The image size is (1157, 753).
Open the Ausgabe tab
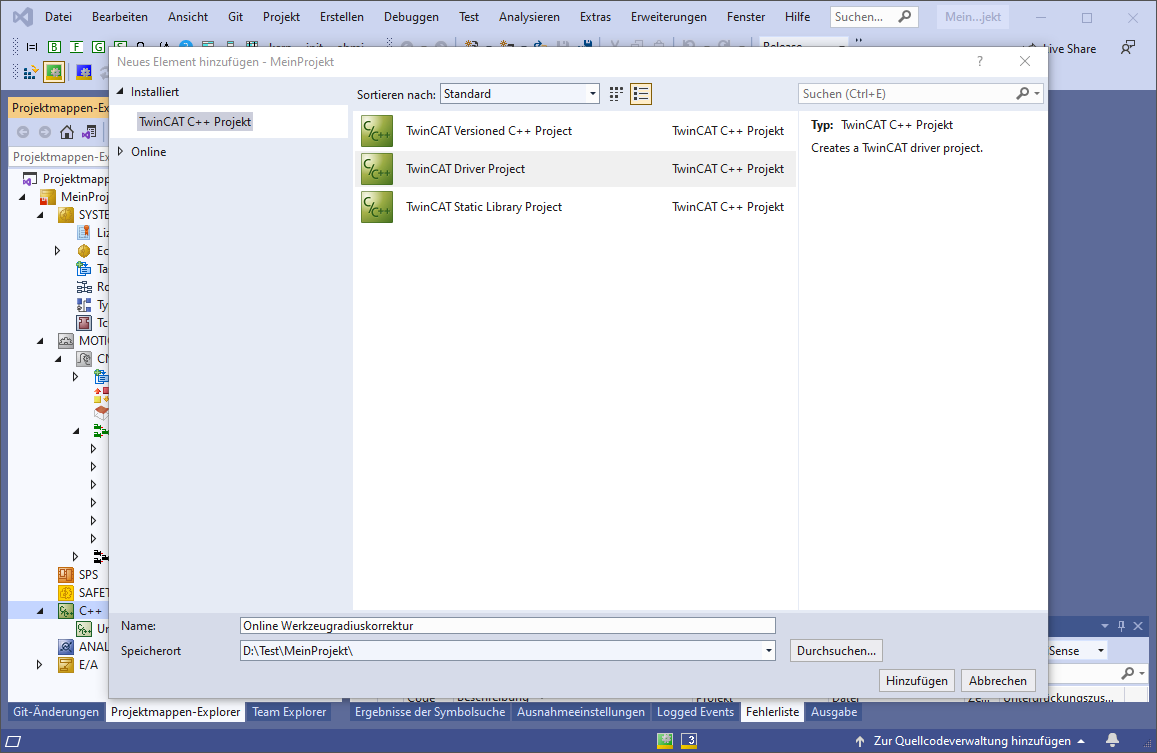[834, 712]
